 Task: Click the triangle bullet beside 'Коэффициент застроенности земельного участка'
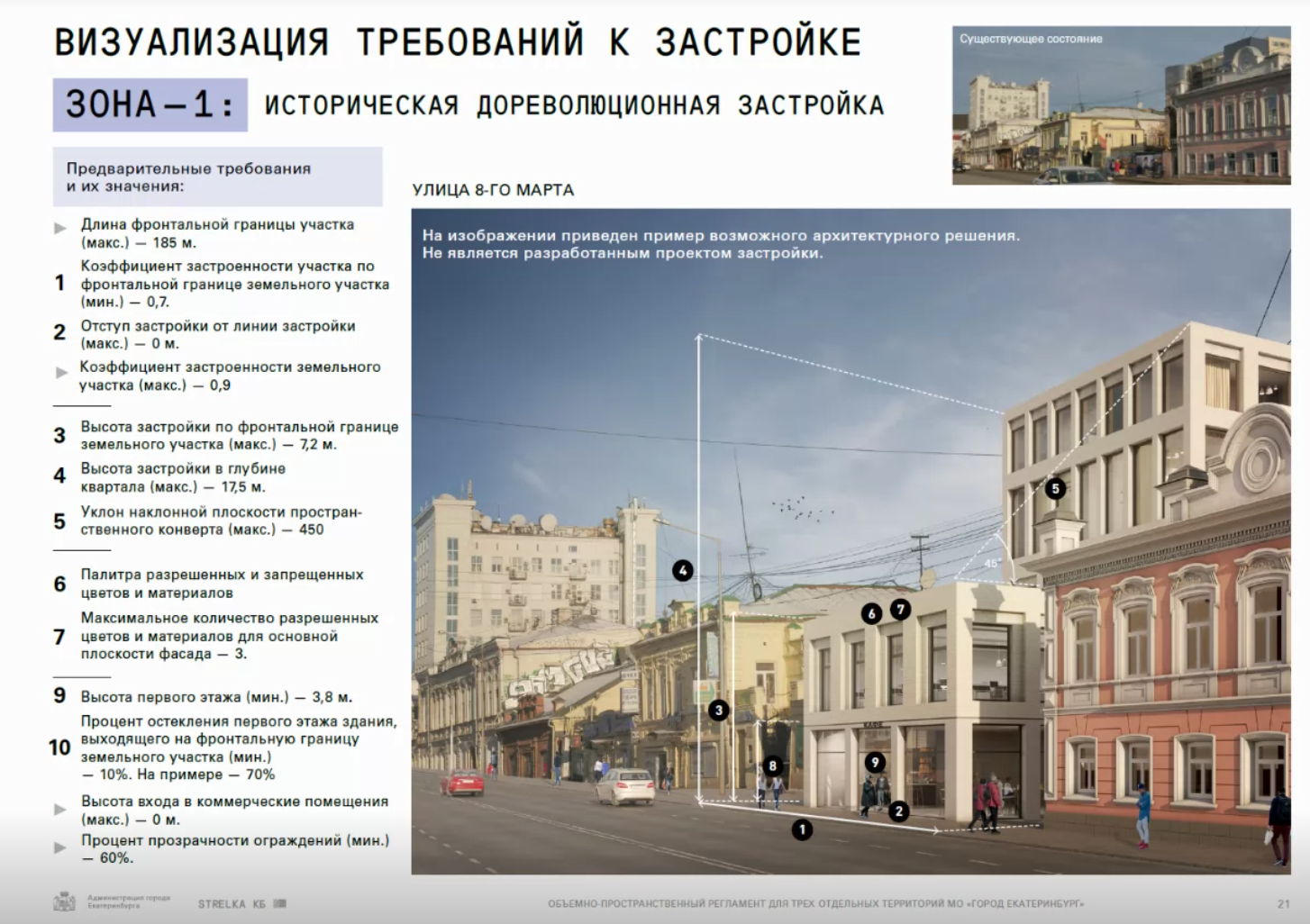60,372
